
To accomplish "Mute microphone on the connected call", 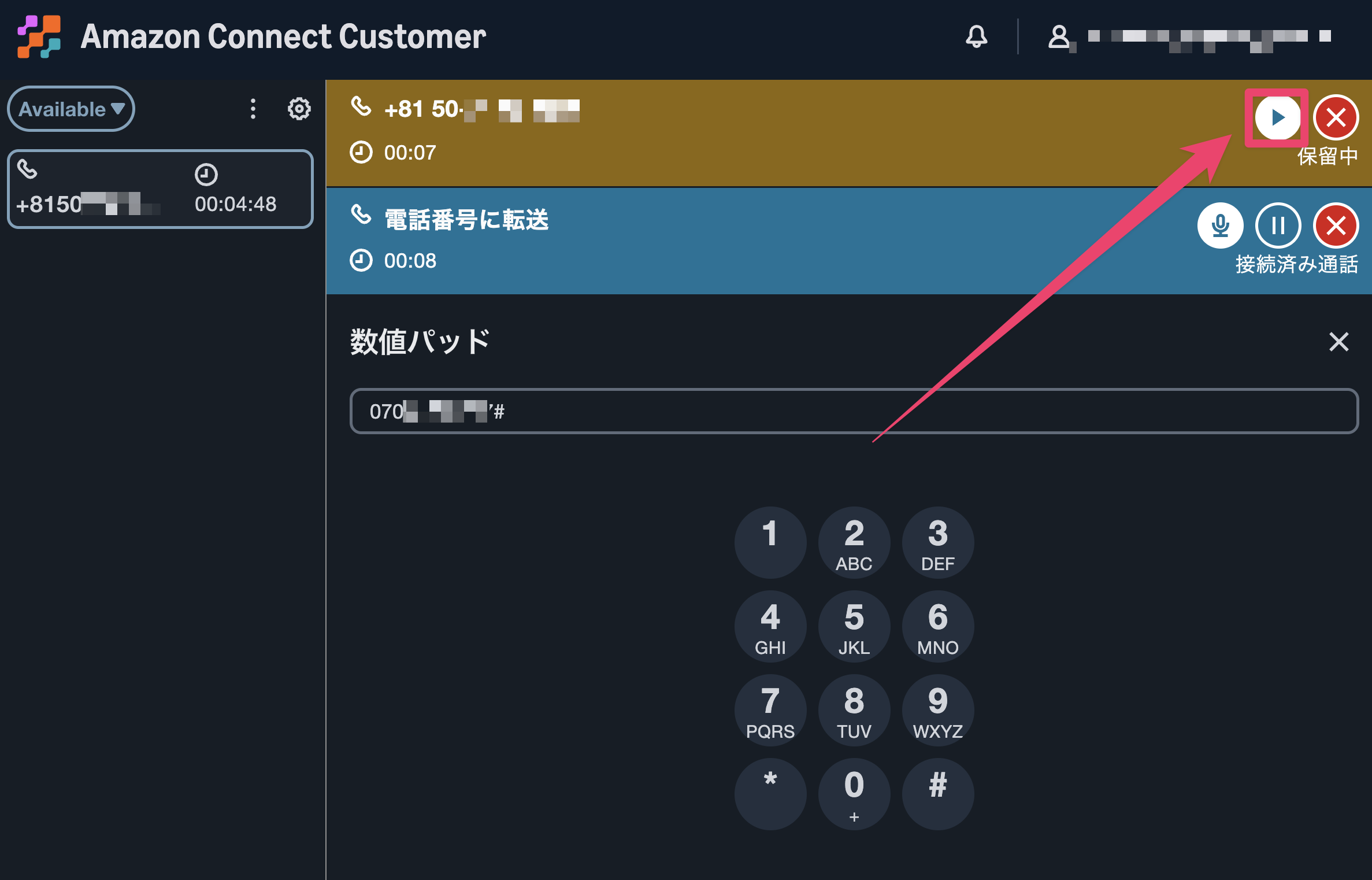I will coord(1220,225).
